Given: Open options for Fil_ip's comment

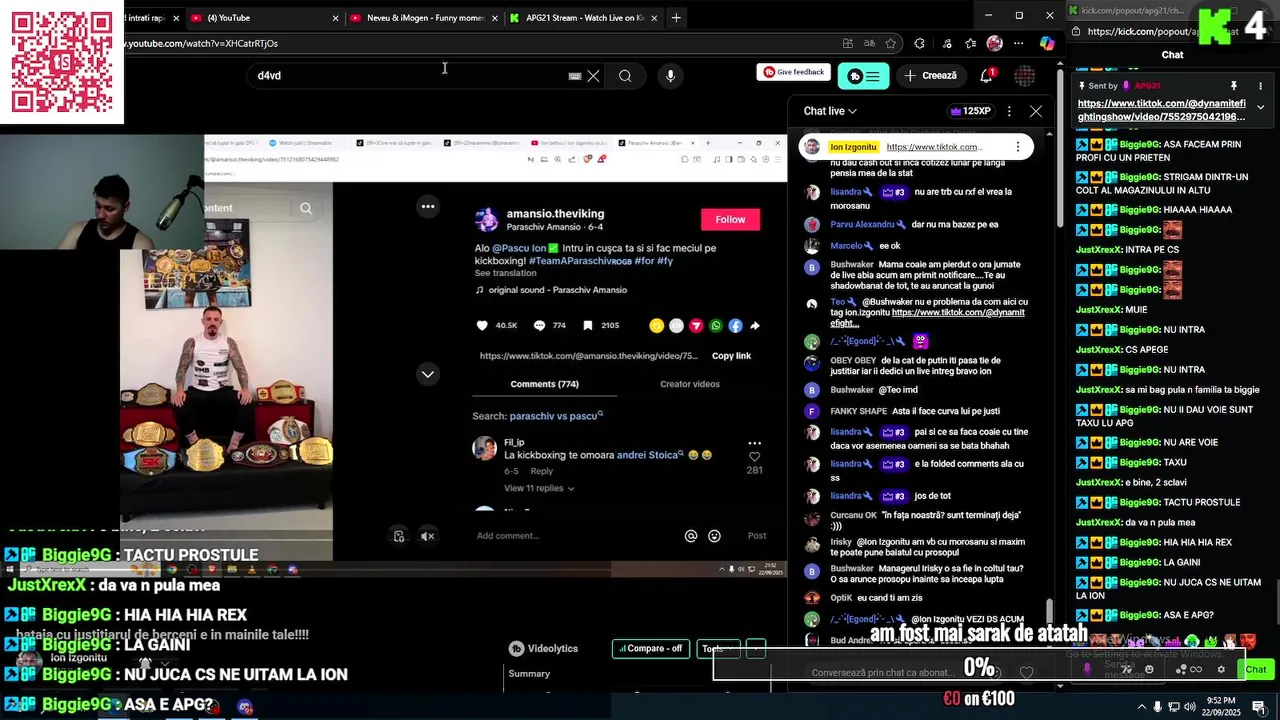Looking at the screenshot, I should (x=755, y=443).
